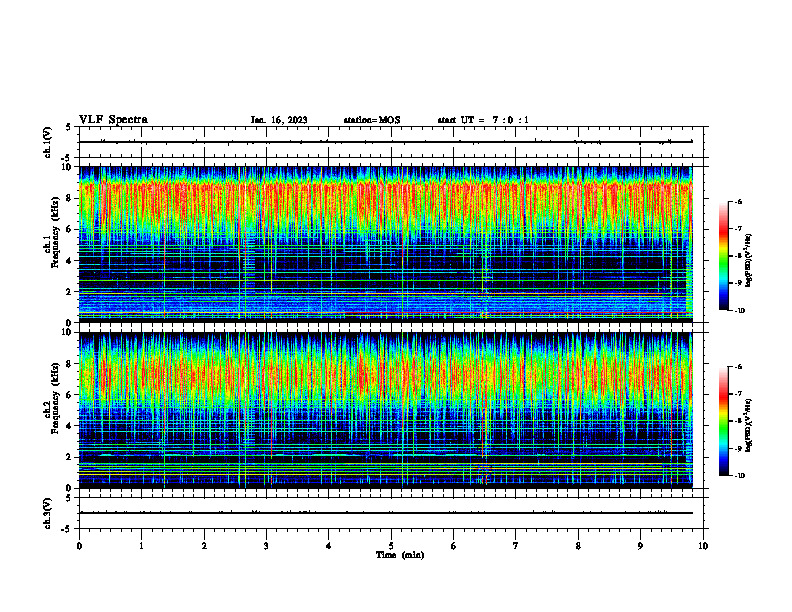The image size is (792, 612).
Task: Click the ch.2 spectrogram color scale bar
Action: pyautogui.click(x=724, y=421)
